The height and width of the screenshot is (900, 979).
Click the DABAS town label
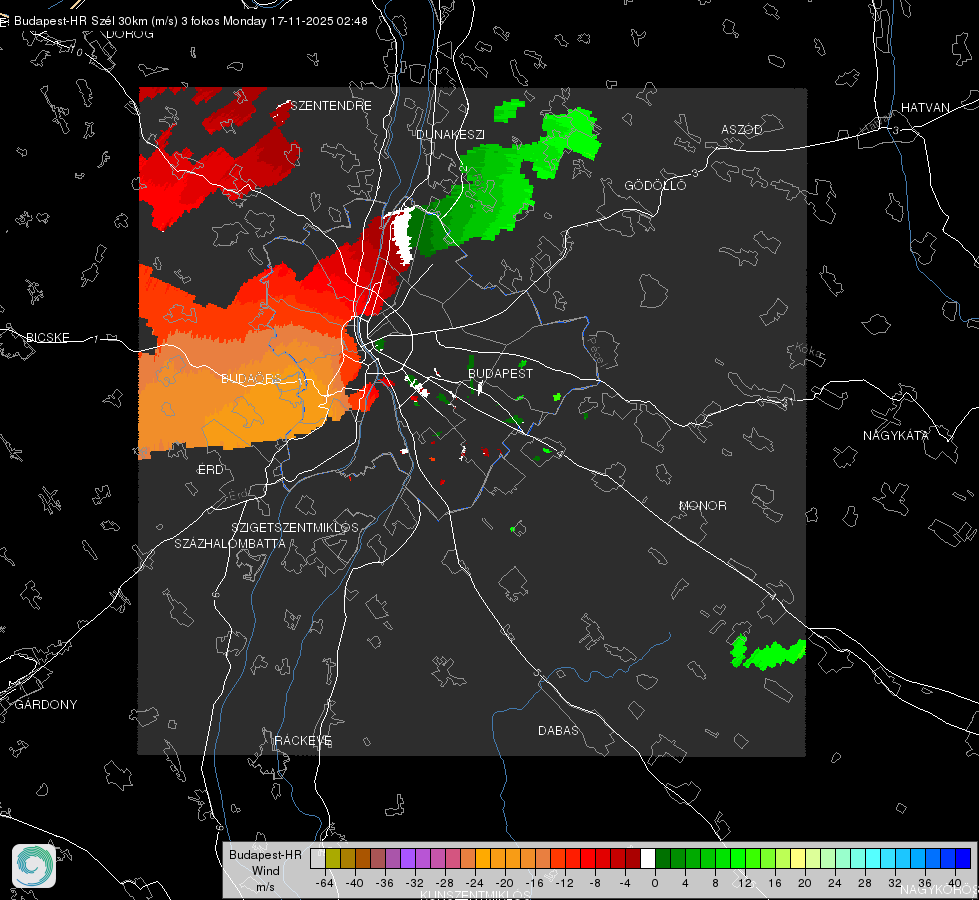click(558, 730)
